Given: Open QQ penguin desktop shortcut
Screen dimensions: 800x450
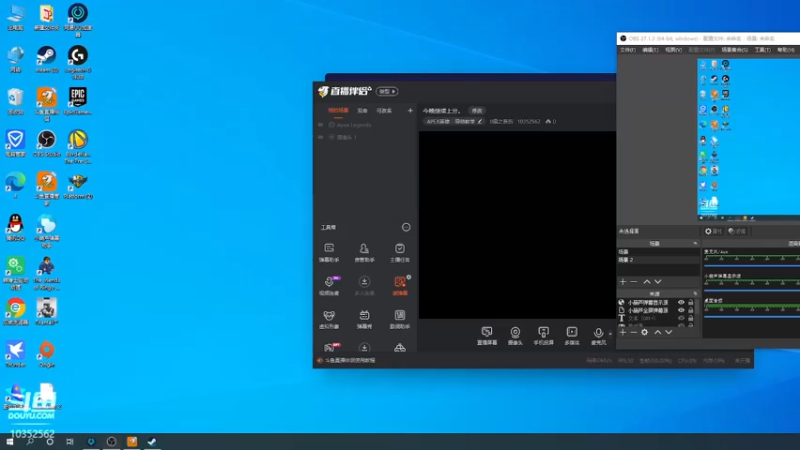Looking at the screenshot, I should click(x=15, y=228).
